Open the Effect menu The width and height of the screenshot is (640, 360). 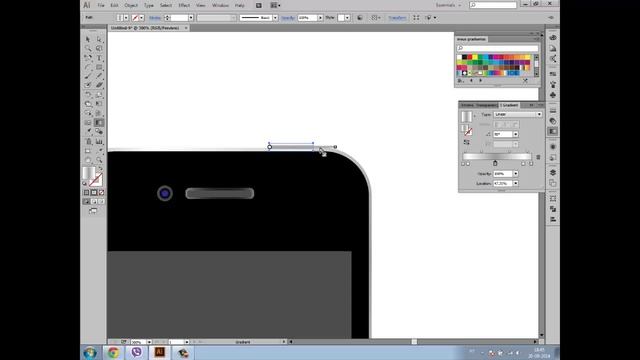coord(184,5)
